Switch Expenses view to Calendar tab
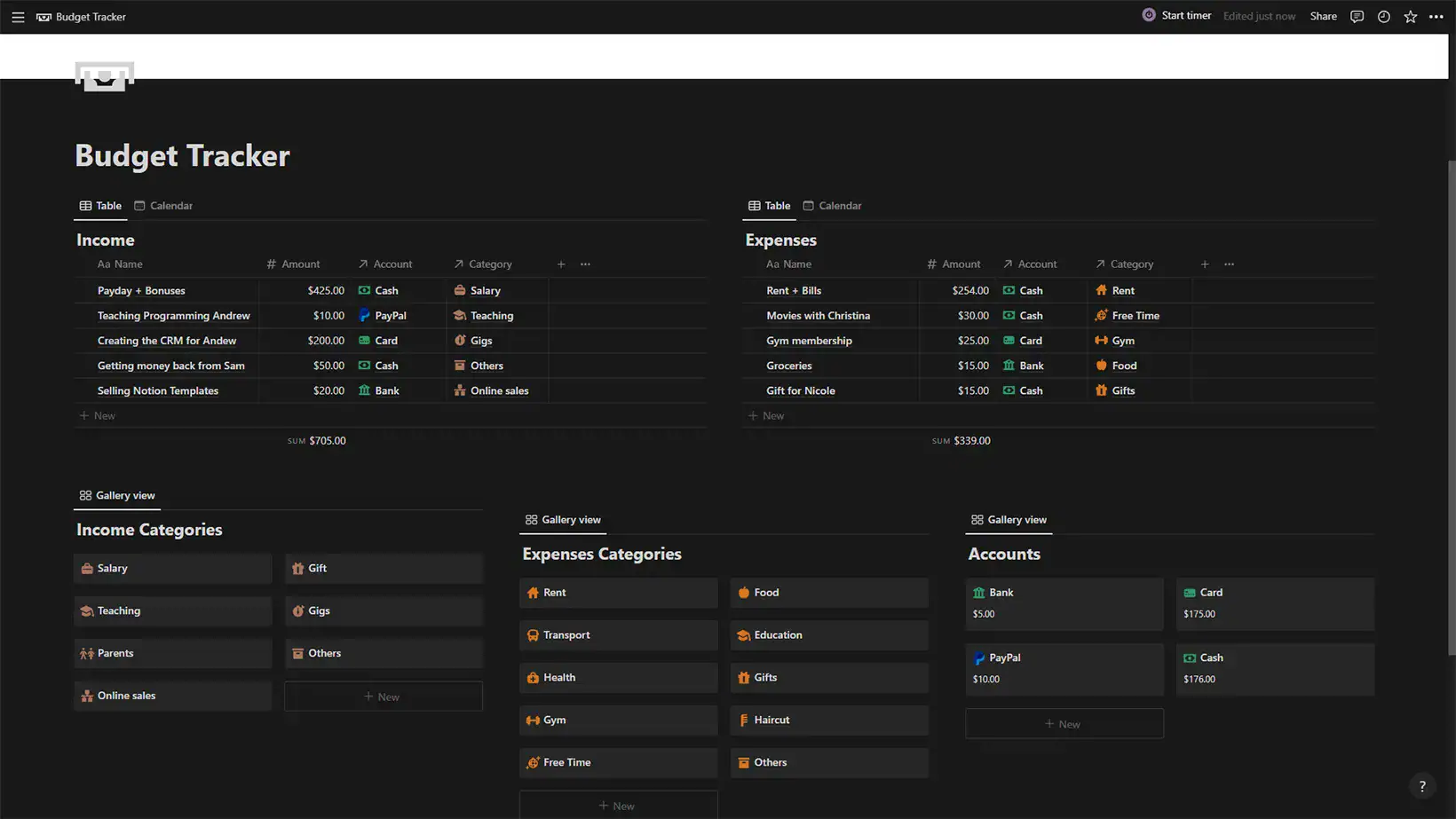This screenshot has height=819, width=1456. 832,206
